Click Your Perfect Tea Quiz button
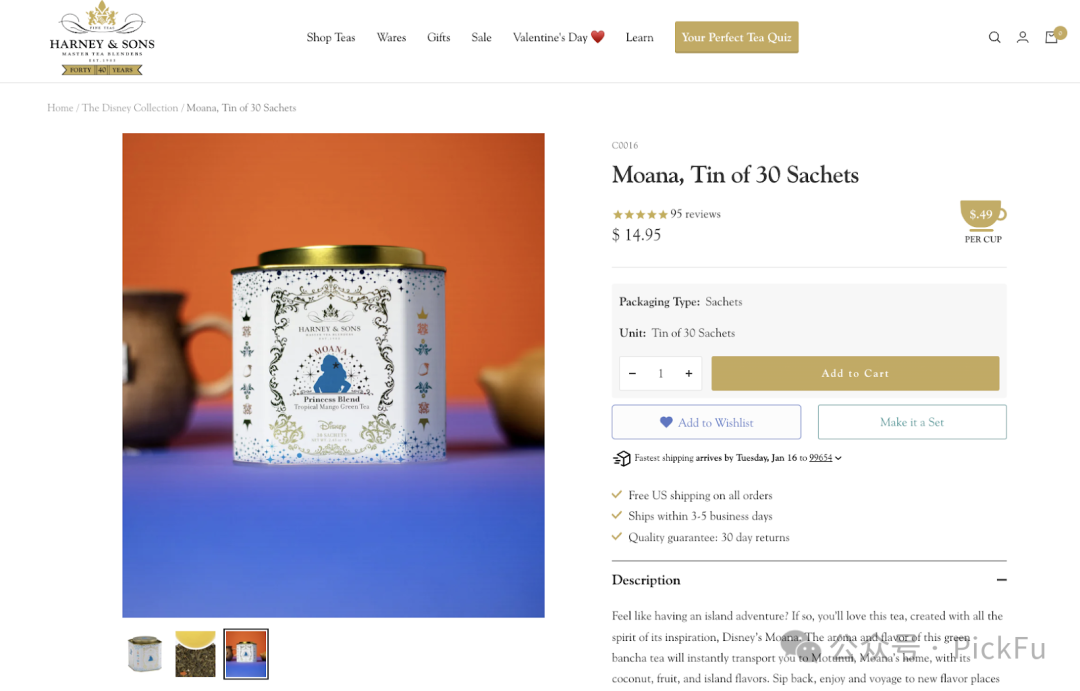The height and width of the screenshot is (691, 1080). point(736,38)
